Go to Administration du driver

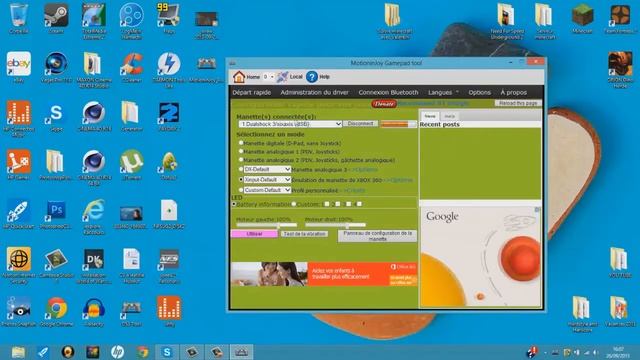pos(314,93)
